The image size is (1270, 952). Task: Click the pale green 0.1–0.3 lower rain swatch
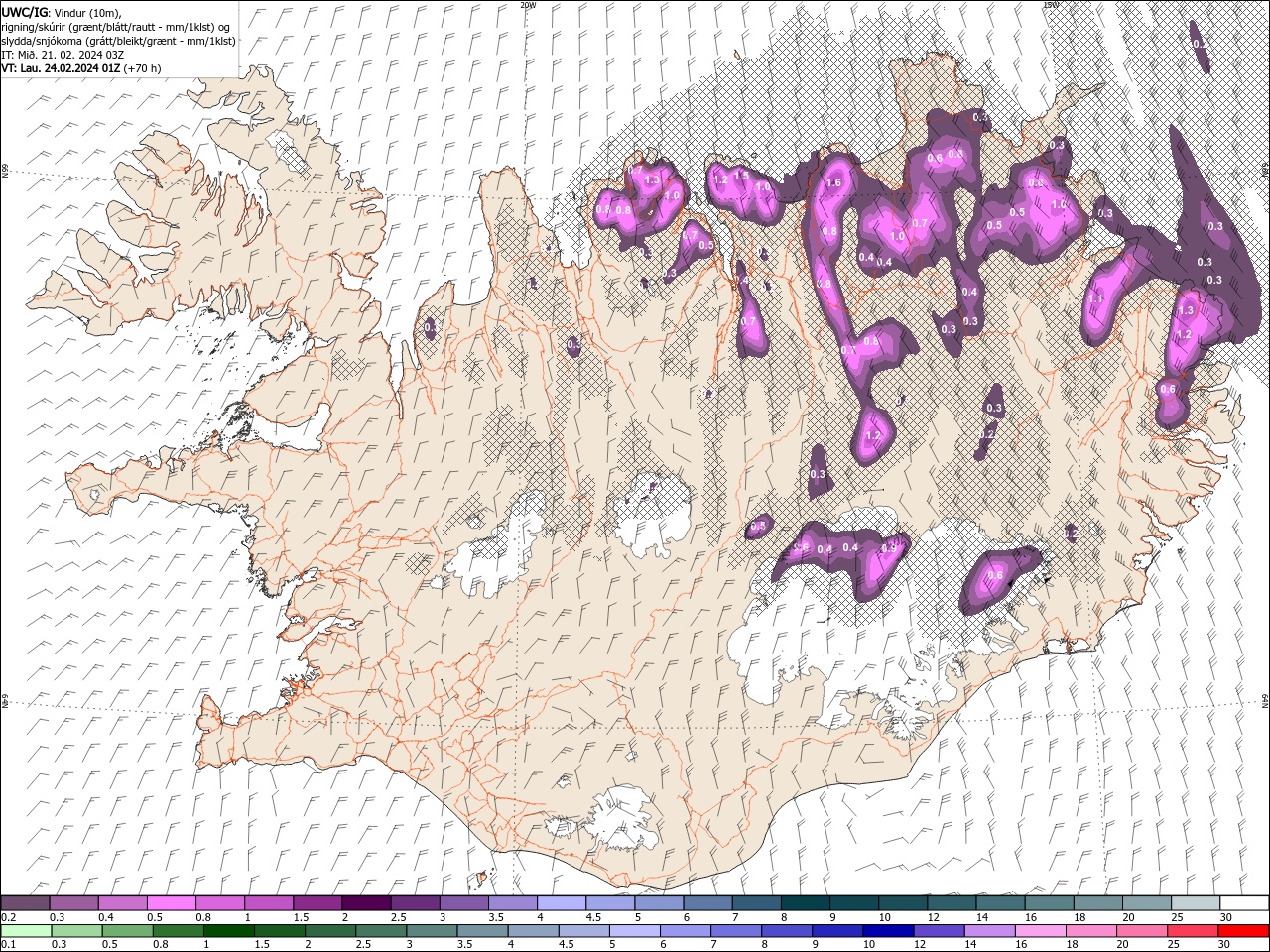click(26, 931)
